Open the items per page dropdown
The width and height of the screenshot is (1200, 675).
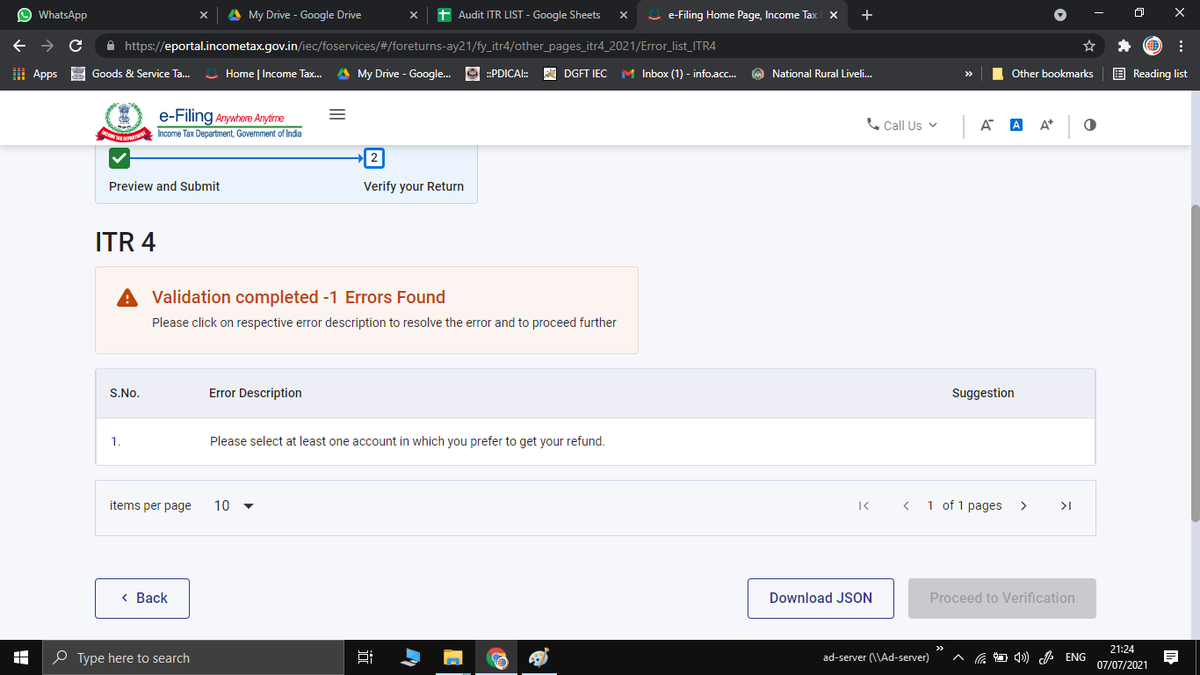point(234,506)
